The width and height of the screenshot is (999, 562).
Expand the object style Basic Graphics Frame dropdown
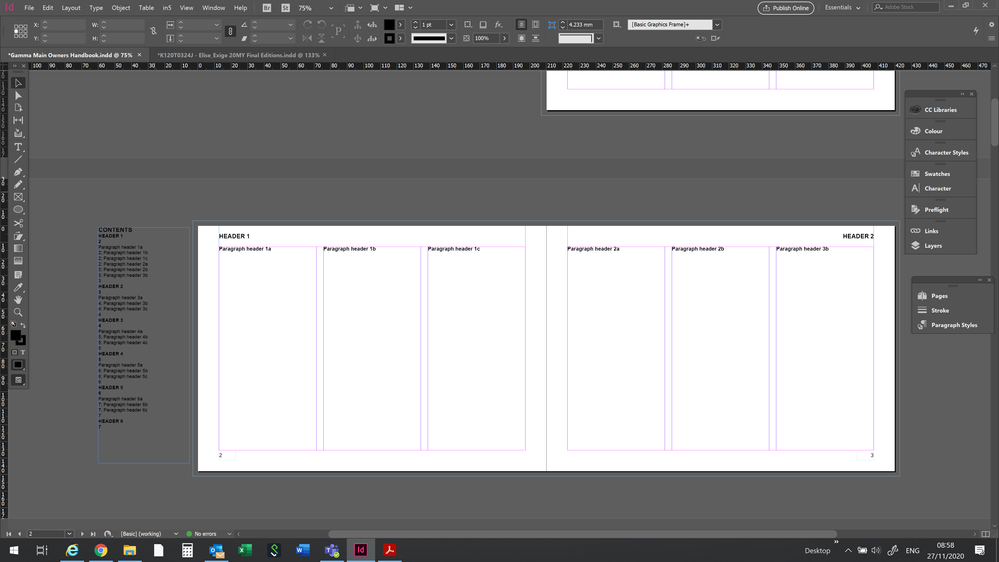tap(717, 25)
